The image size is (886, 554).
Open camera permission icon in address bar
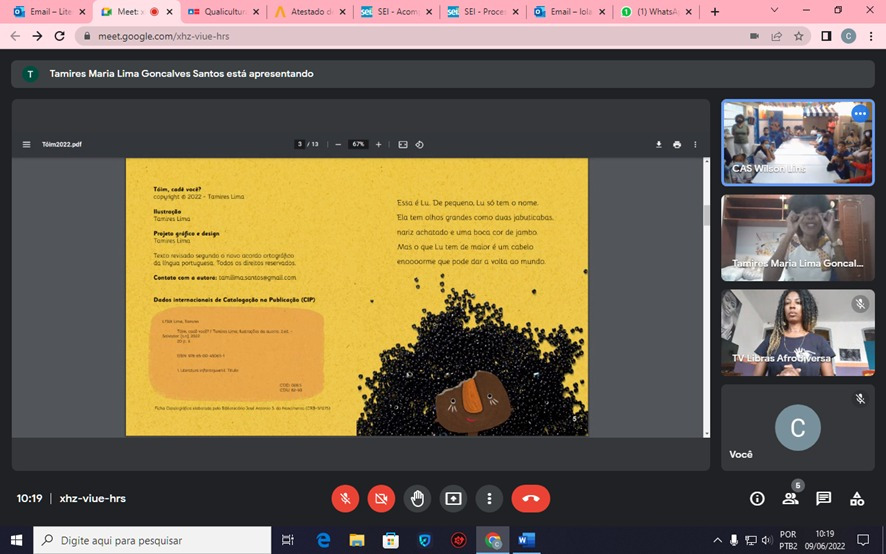point(754,36)
